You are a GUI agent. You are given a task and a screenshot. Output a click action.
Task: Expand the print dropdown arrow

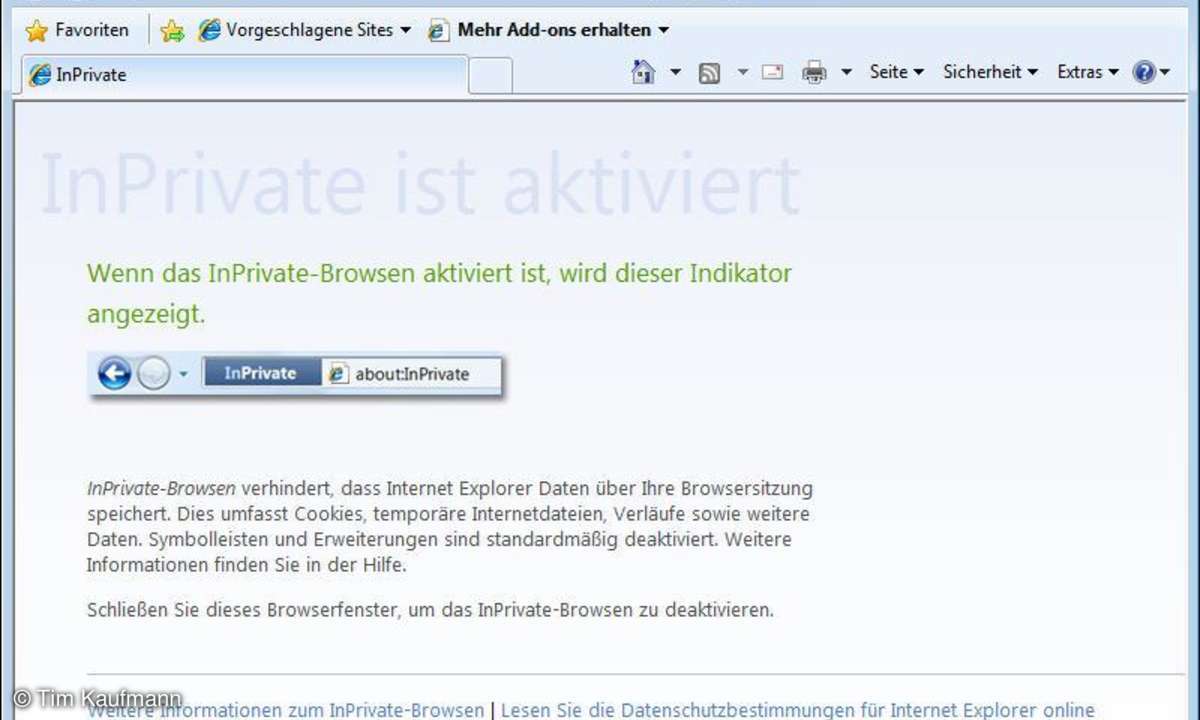click(x=846, y=72)
